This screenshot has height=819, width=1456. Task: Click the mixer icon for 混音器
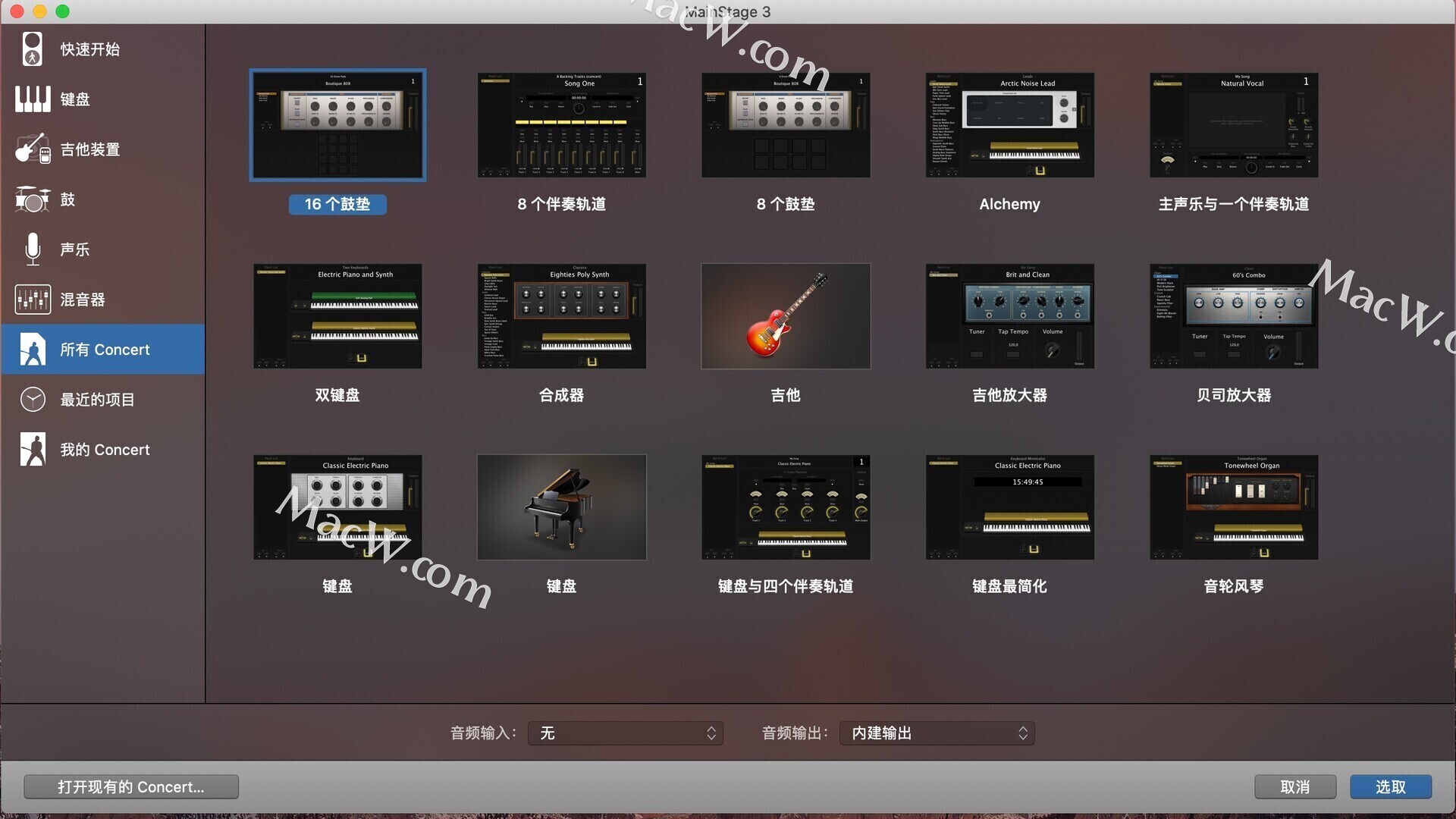coord(32,299)
